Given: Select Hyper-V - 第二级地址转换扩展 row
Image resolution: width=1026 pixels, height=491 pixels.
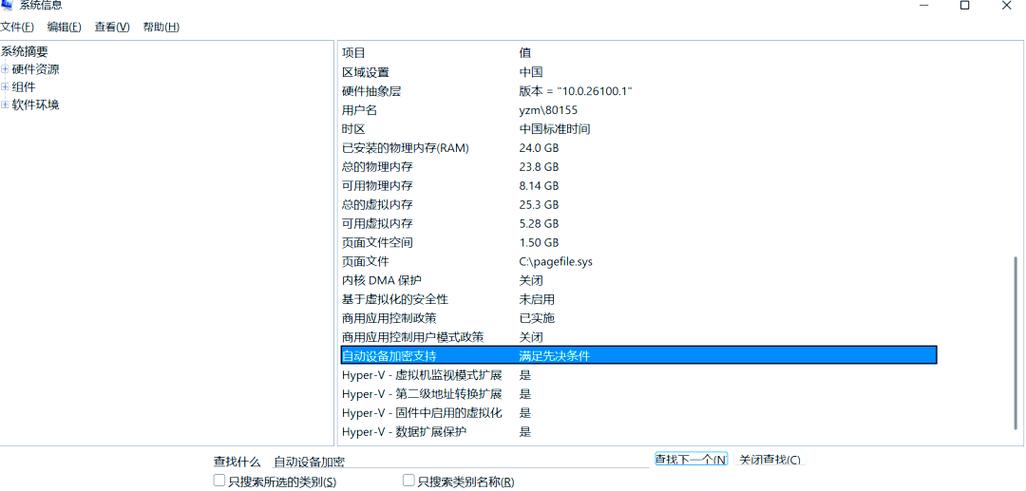Looking at the screenshot, I should point(639,394).
